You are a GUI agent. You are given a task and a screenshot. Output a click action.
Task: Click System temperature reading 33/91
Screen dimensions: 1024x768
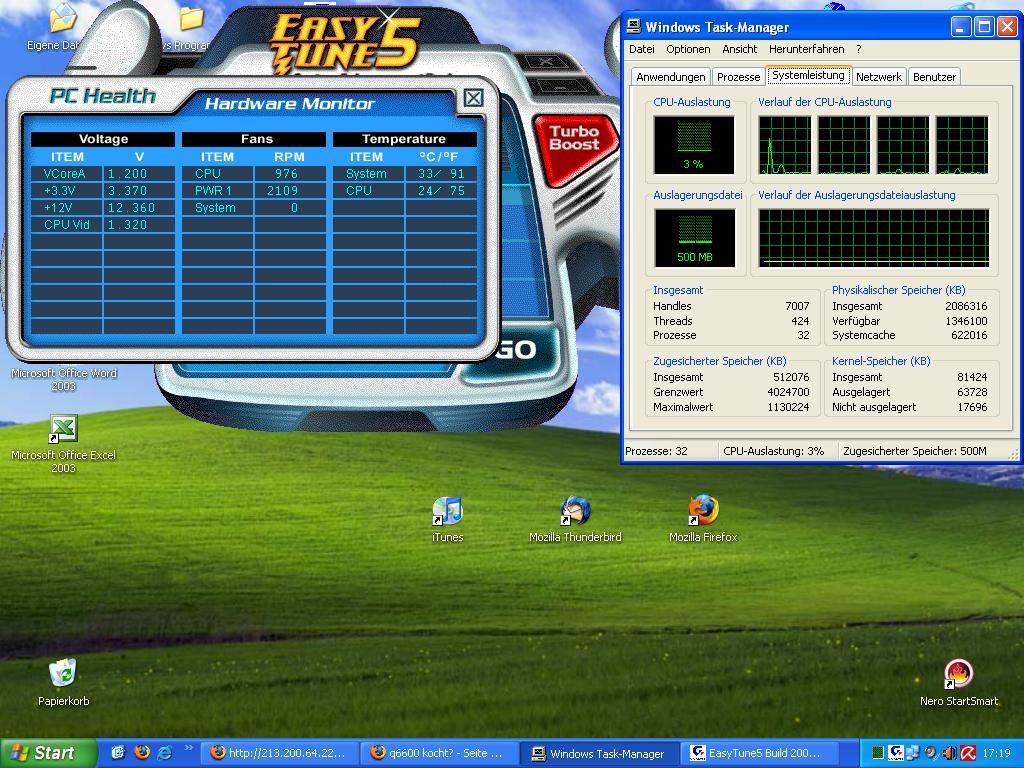coord(441,174)
